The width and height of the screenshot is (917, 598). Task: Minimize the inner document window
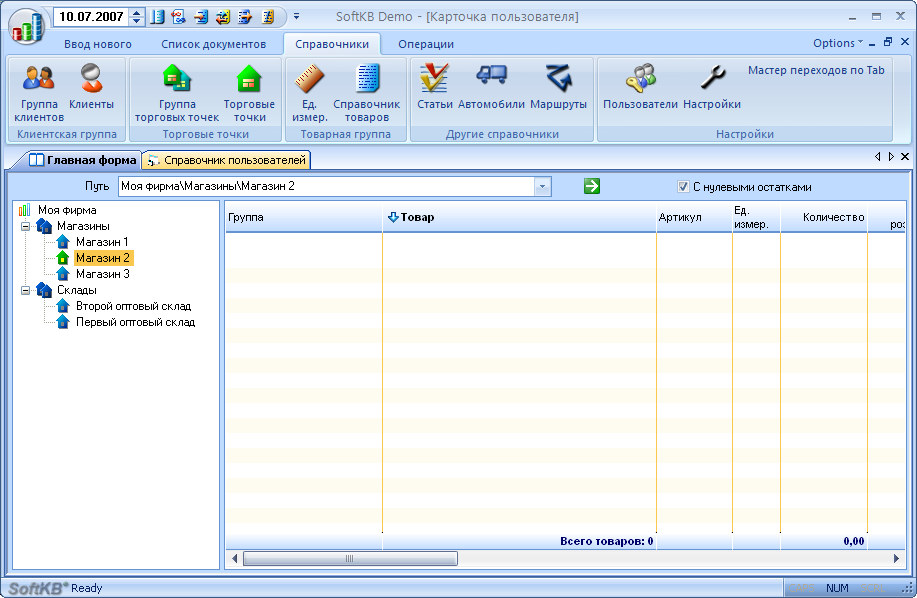(872, 43)
